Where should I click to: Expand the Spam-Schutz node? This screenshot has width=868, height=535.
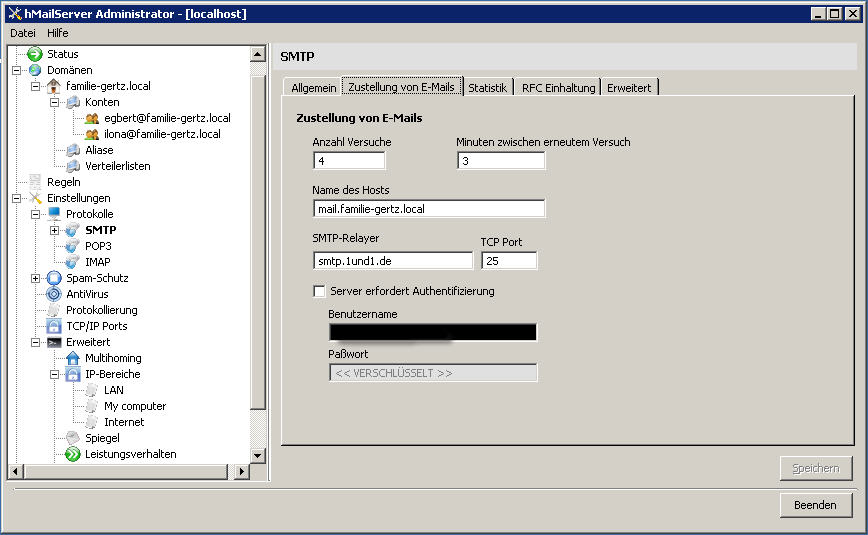[35, 279]
